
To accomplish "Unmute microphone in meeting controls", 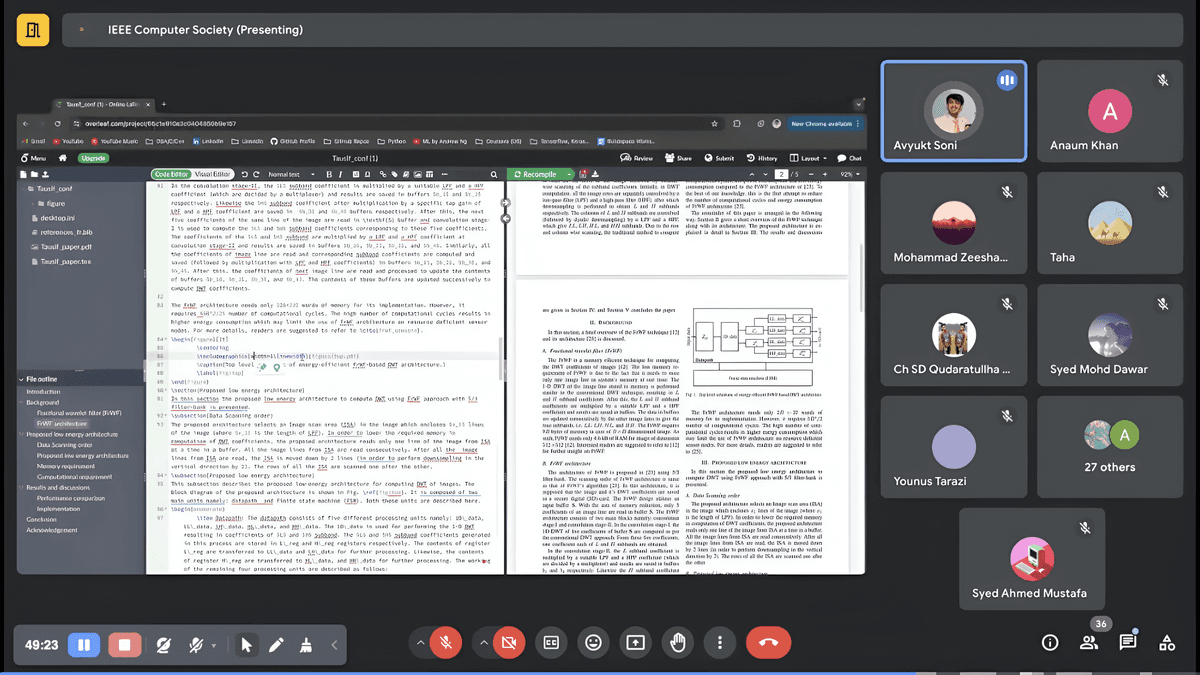I will pyautogui.click(x=445, y=643).
